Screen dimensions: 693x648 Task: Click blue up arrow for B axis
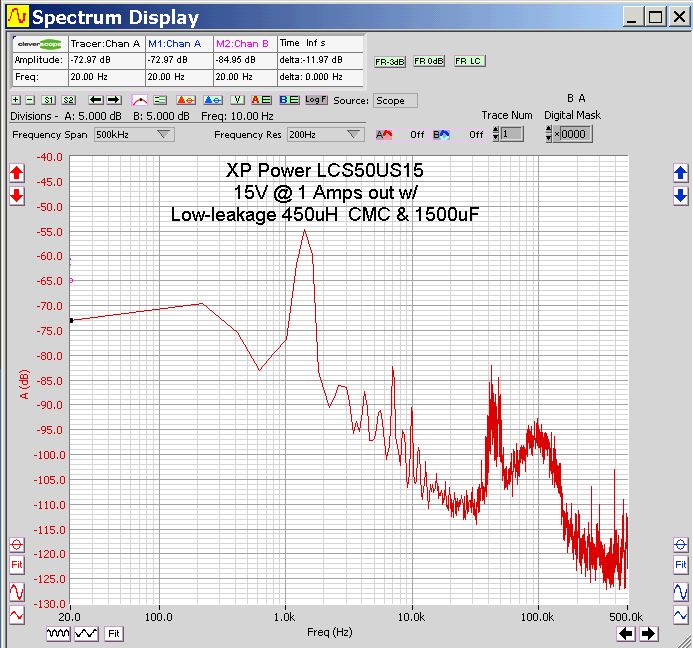[681, 172]
